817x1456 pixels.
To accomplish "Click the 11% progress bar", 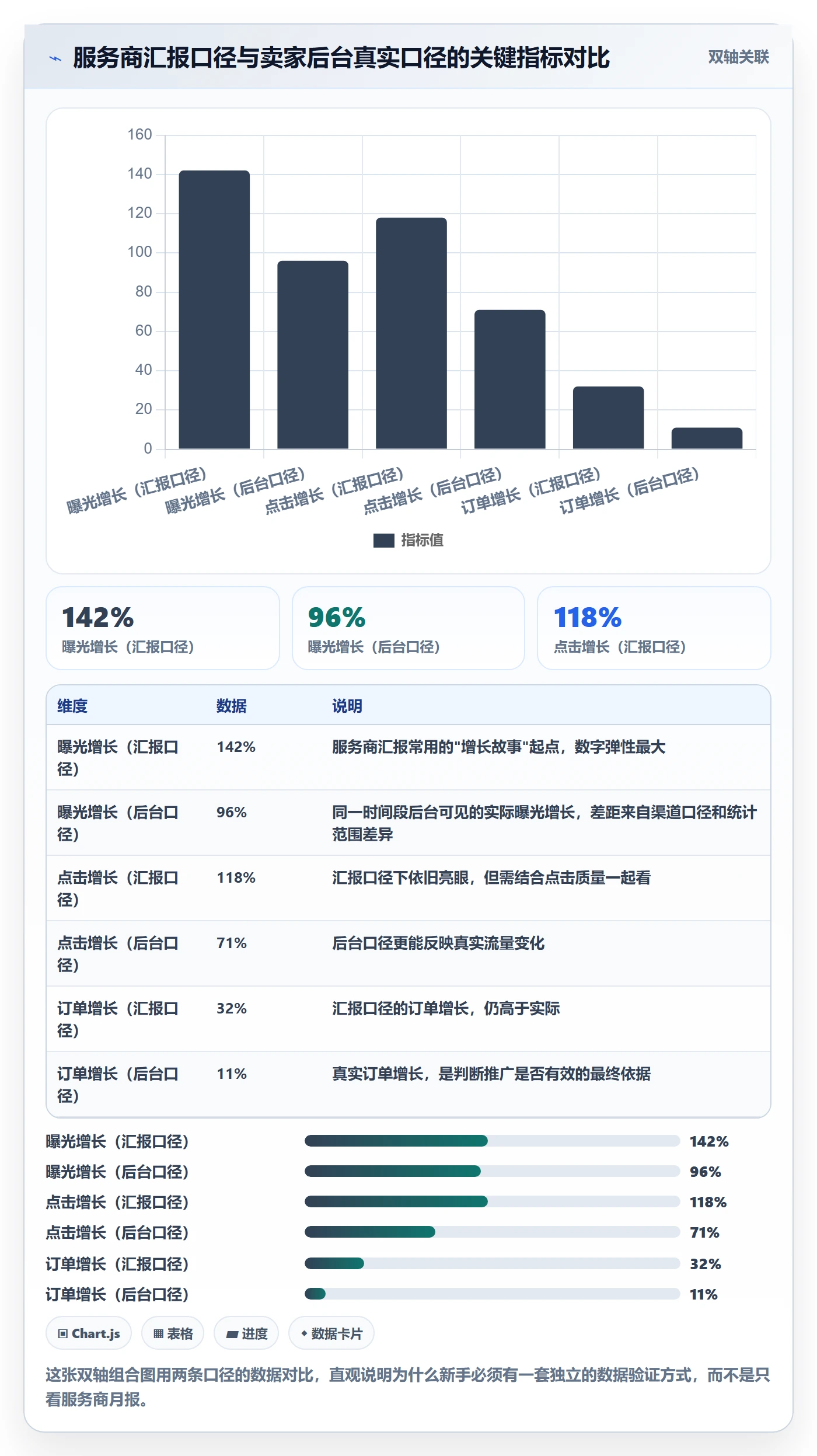I will 493,1294.
